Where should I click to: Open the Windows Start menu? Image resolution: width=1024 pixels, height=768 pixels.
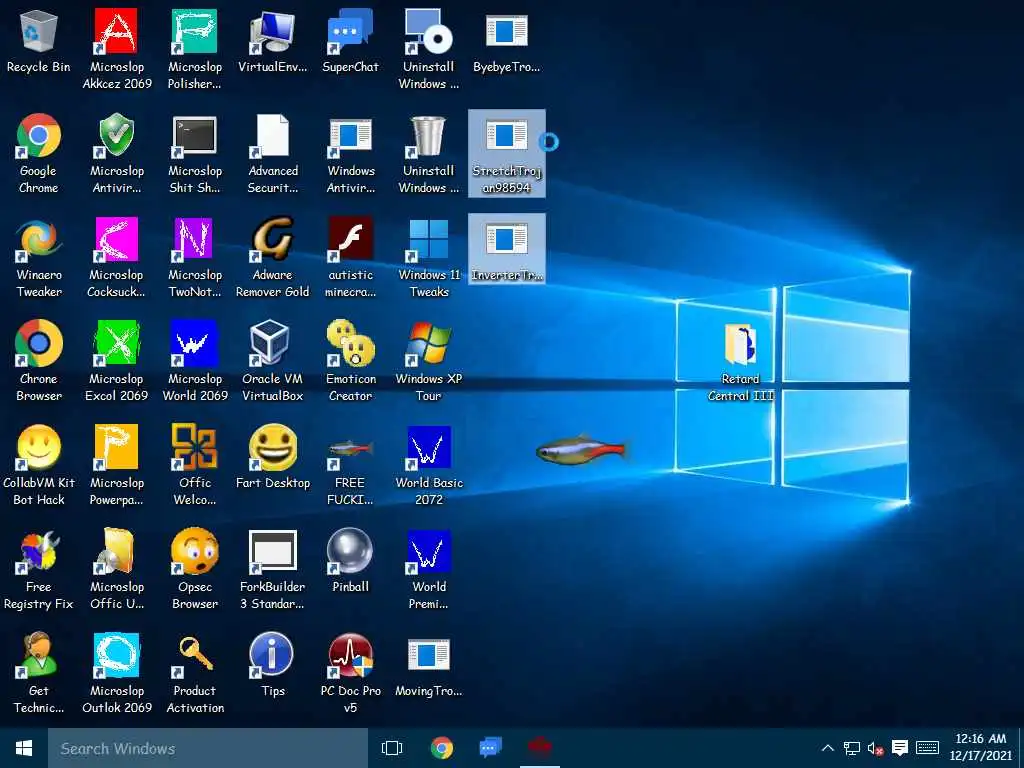(24, 748)
